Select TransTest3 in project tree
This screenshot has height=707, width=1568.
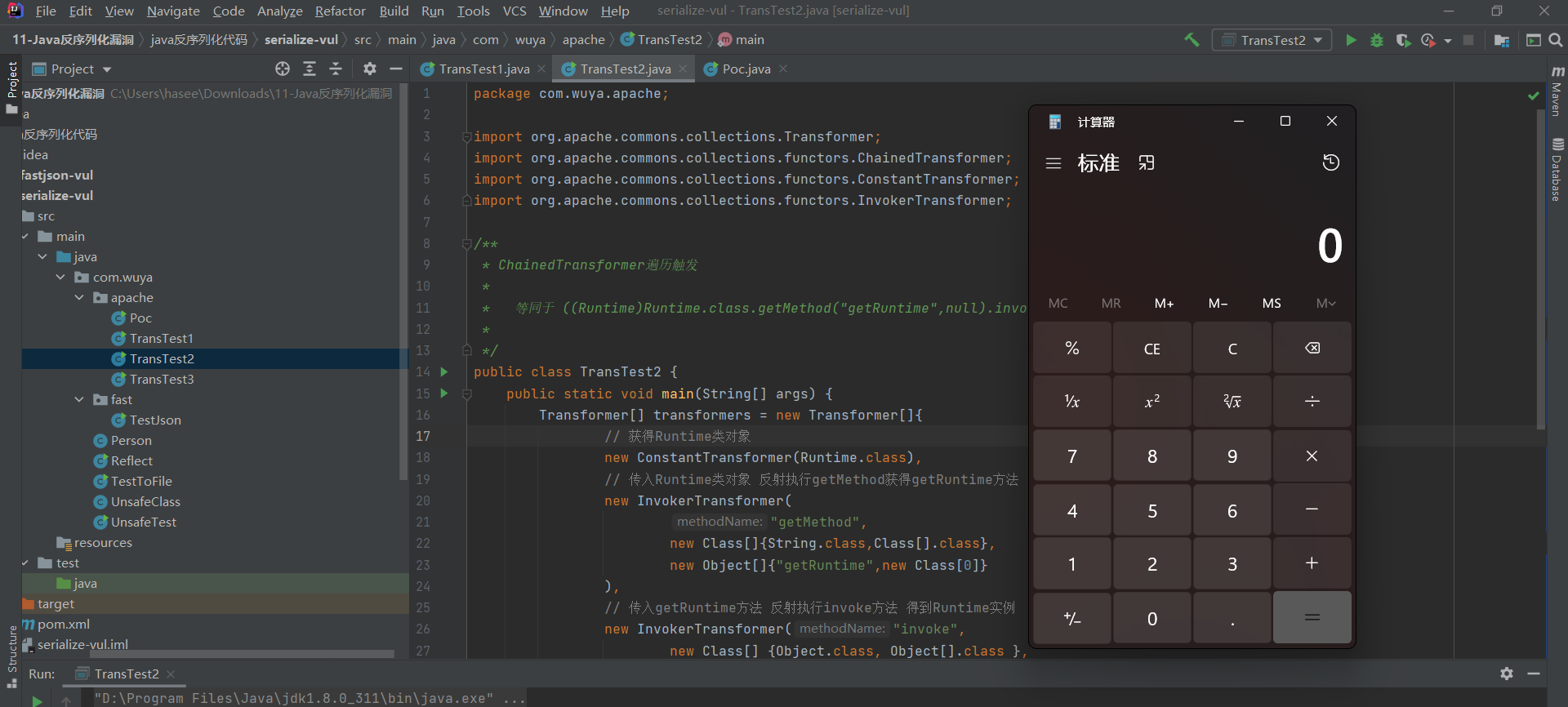[x=162, y=379]
